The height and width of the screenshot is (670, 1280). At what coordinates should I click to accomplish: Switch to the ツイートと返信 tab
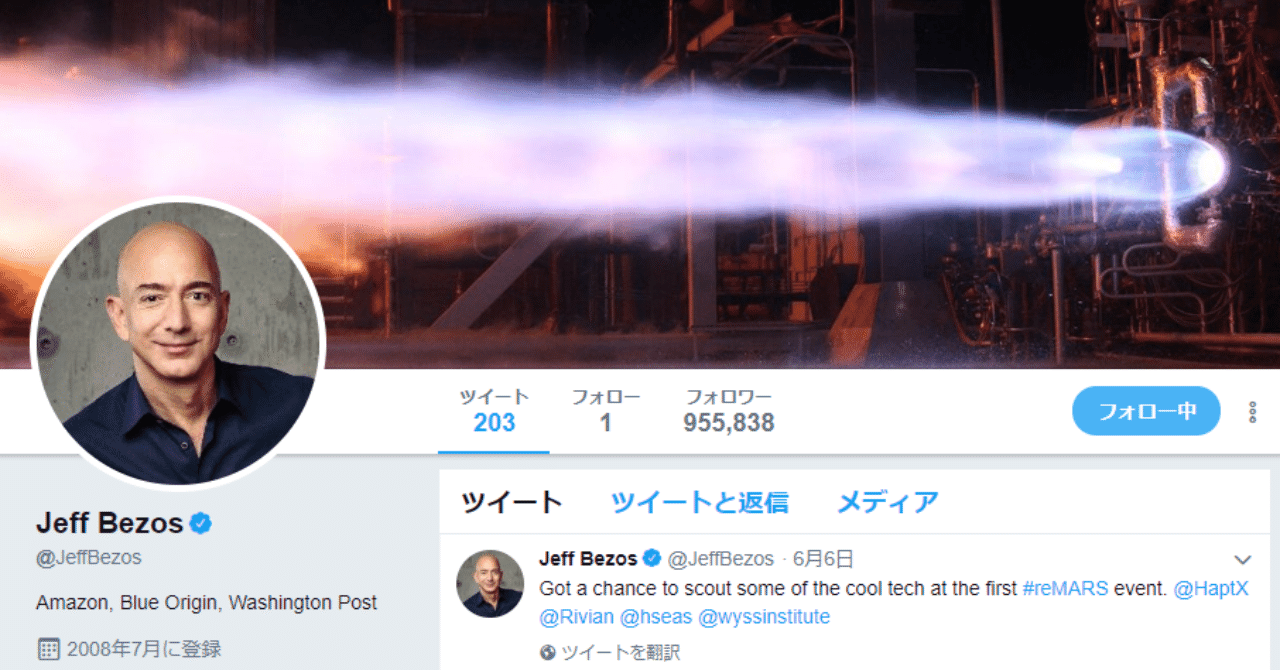699,502
